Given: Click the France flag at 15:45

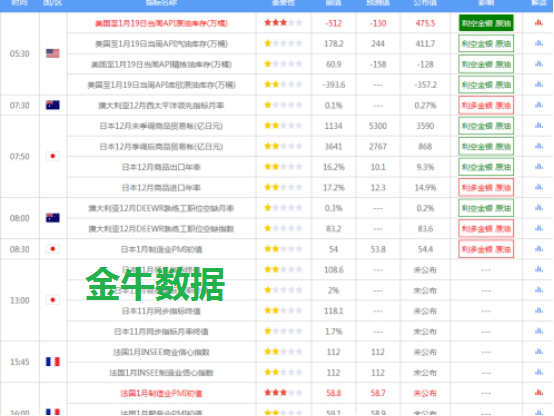Looking at the screenshot, I should [53, 362].
